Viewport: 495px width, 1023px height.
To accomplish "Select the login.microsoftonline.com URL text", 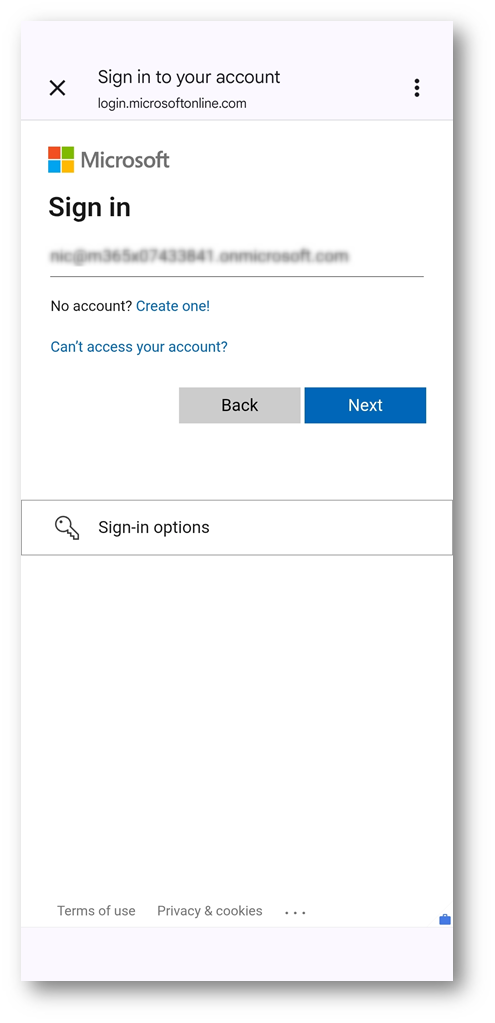I will [172, 103].
